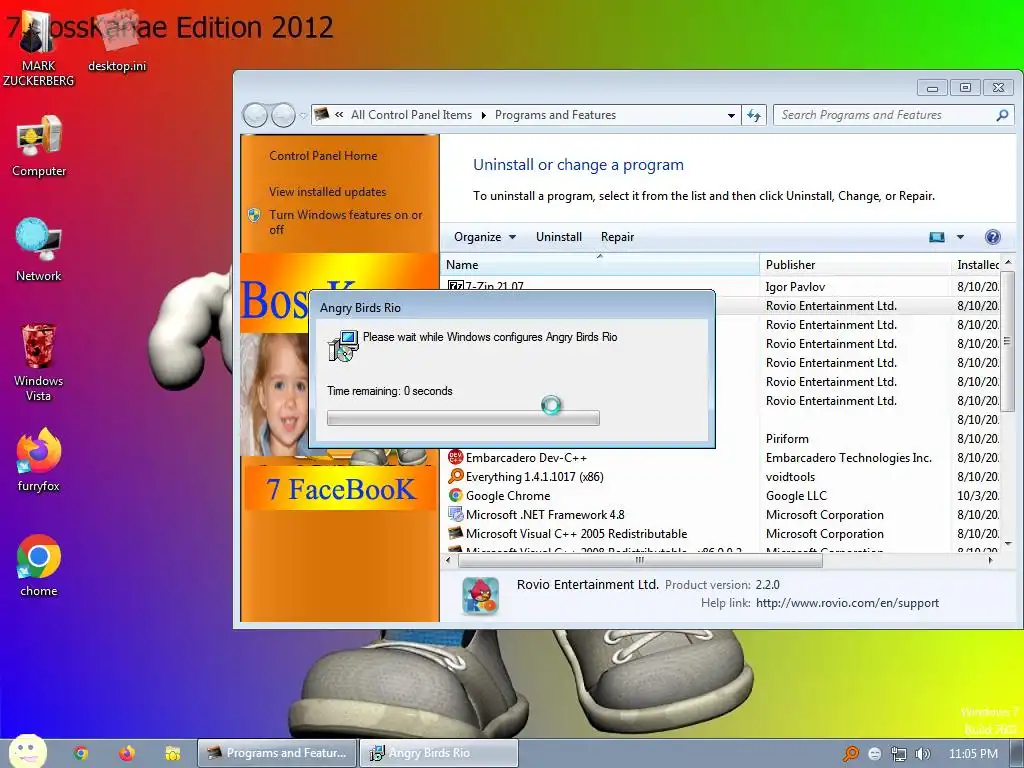This screenshot has width=1024, height=768.
Task: Open the MARK ZUCKERBERG desktop icon
Action: (38, 46)
